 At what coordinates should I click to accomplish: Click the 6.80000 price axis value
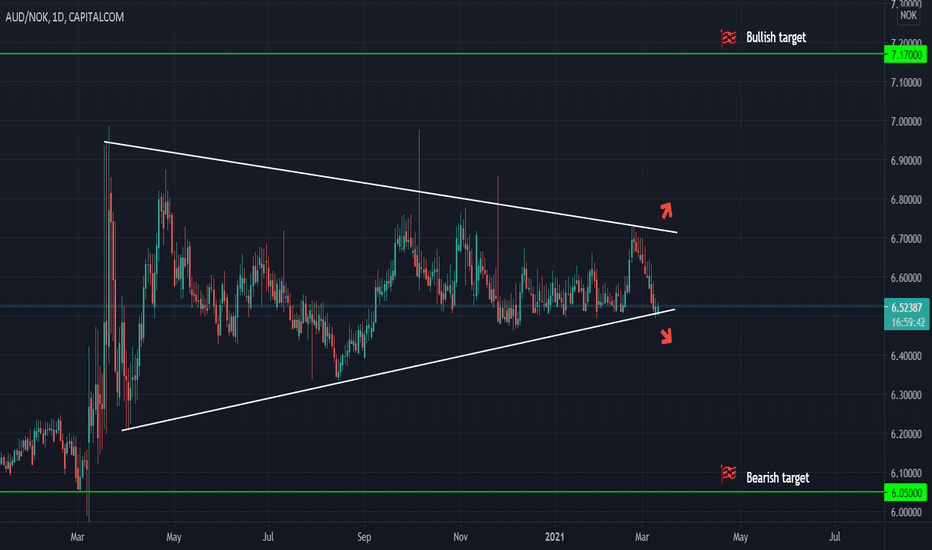(x=906, y=200)
